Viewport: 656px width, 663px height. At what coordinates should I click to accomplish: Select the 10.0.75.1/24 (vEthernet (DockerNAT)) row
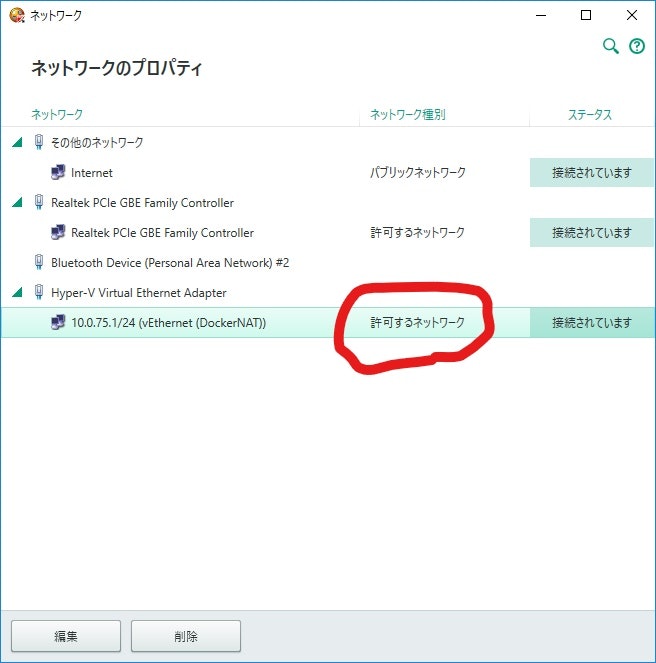pyautogui.click(x=328, y=322)
